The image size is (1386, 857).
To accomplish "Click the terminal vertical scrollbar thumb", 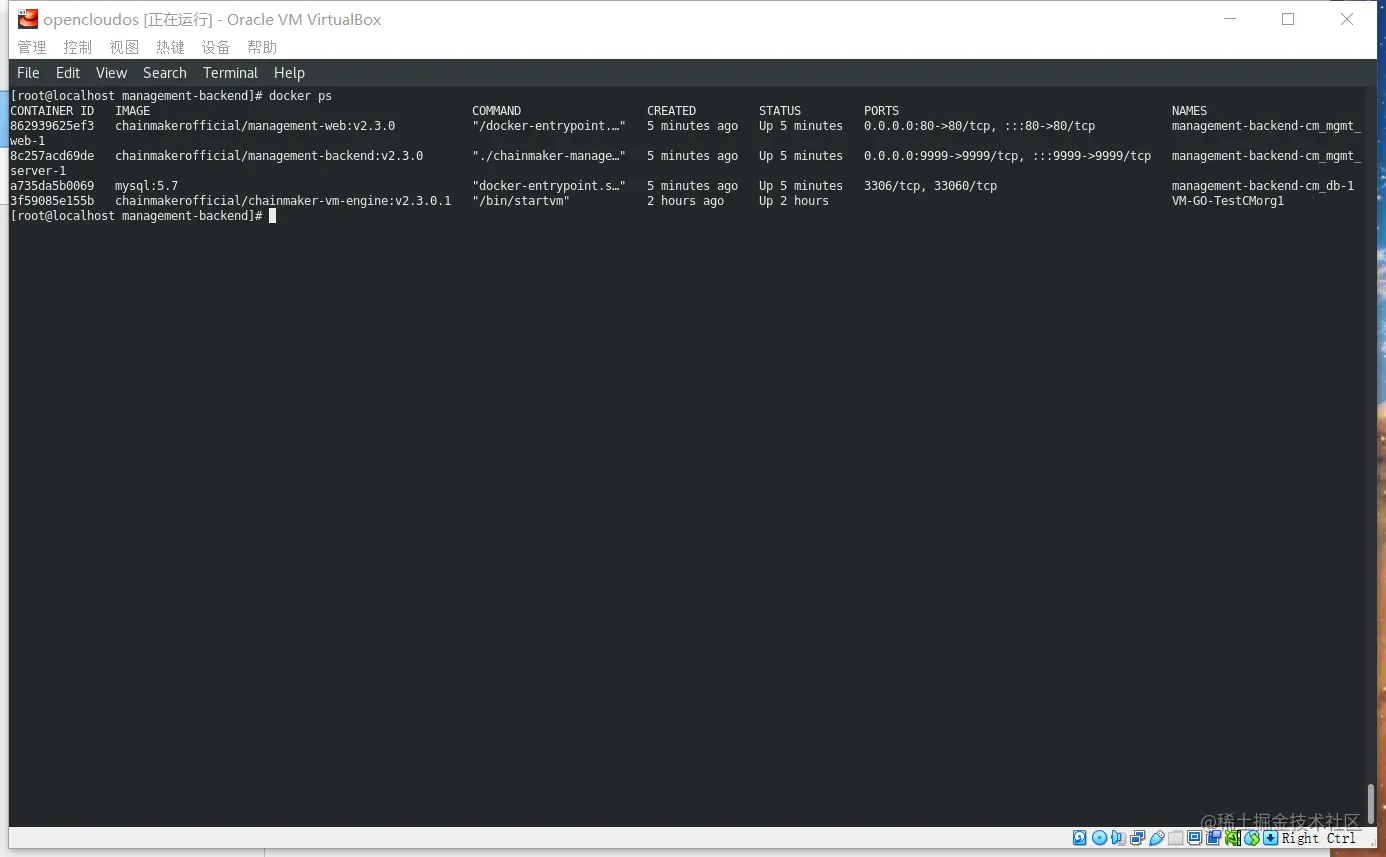I will pos(1371,803).
